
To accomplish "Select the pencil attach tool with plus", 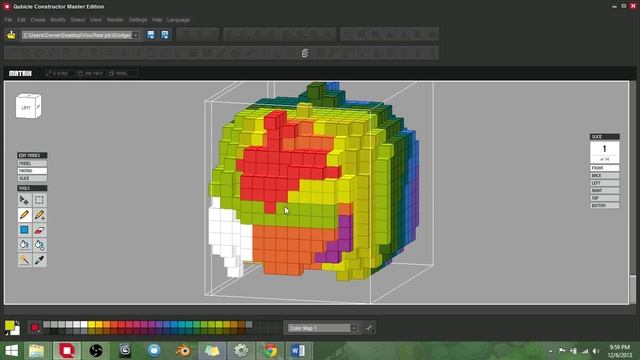I will point(39,215).
